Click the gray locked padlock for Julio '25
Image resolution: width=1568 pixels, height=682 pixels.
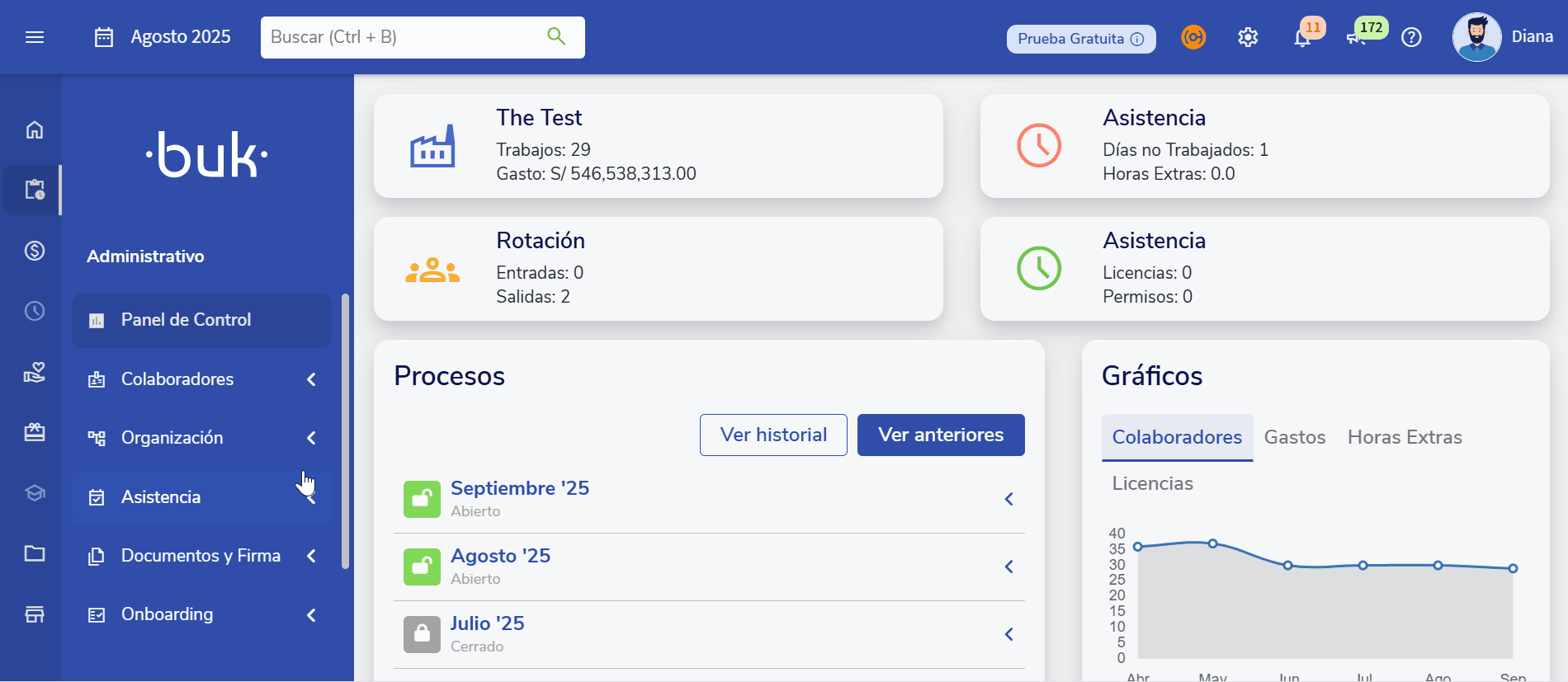click(422, 634)
